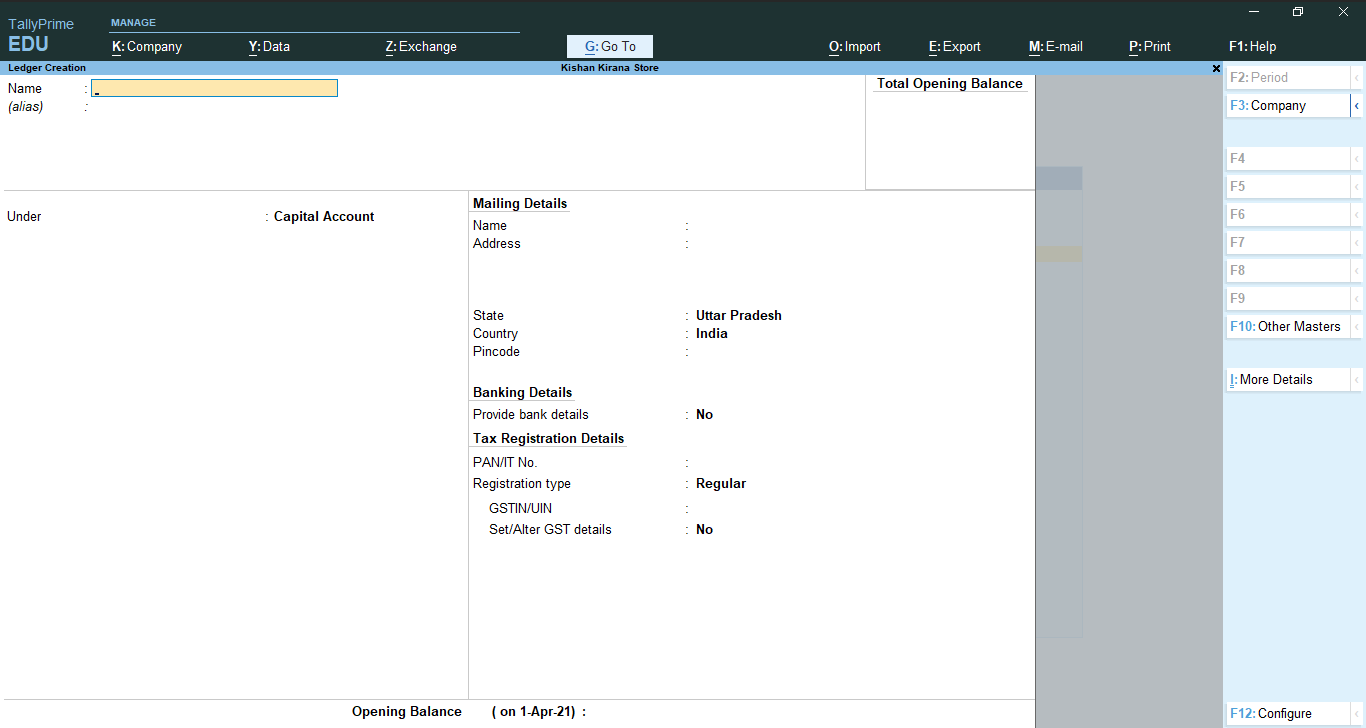
Task: Click F3: Company button
Action: pos(1288,106)
